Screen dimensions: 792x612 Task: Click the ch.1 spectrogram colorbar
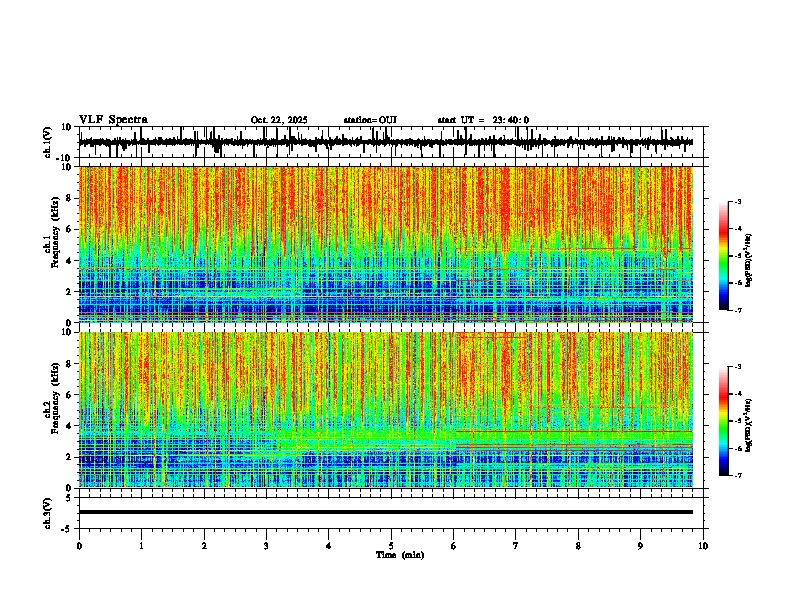(723, 256)
